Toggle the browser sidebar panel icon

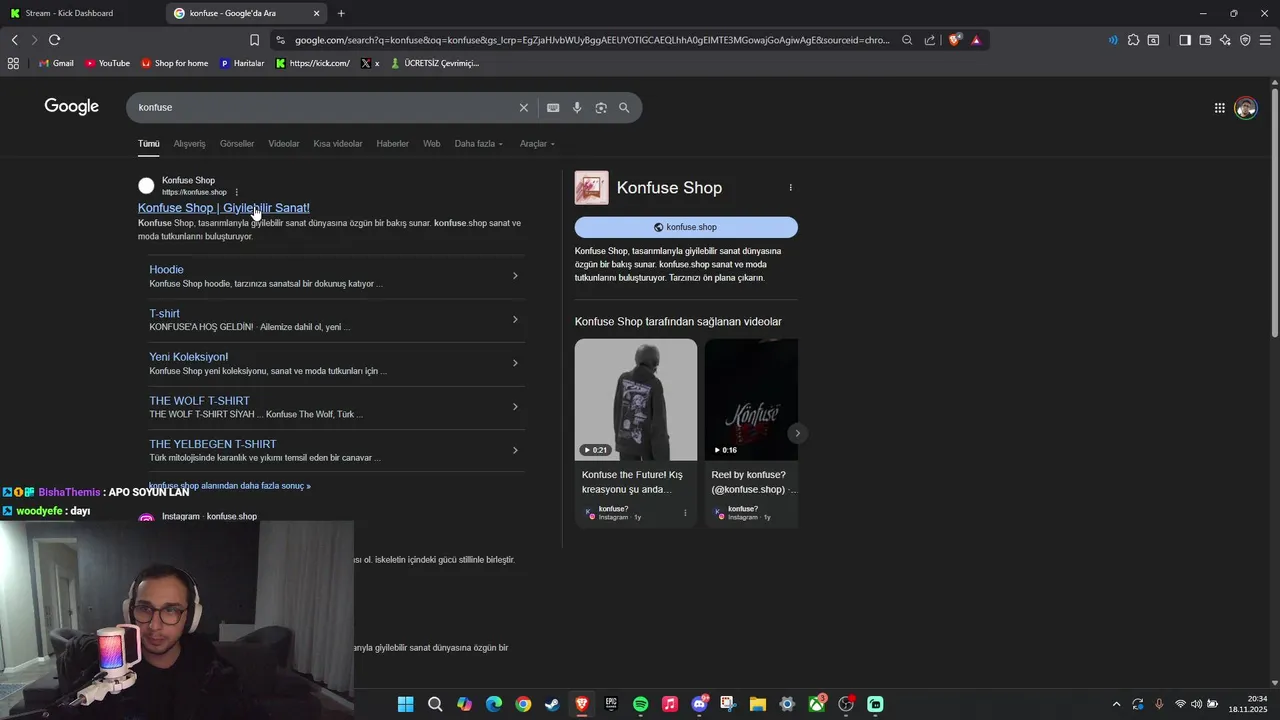click(x=1185, y=40)
